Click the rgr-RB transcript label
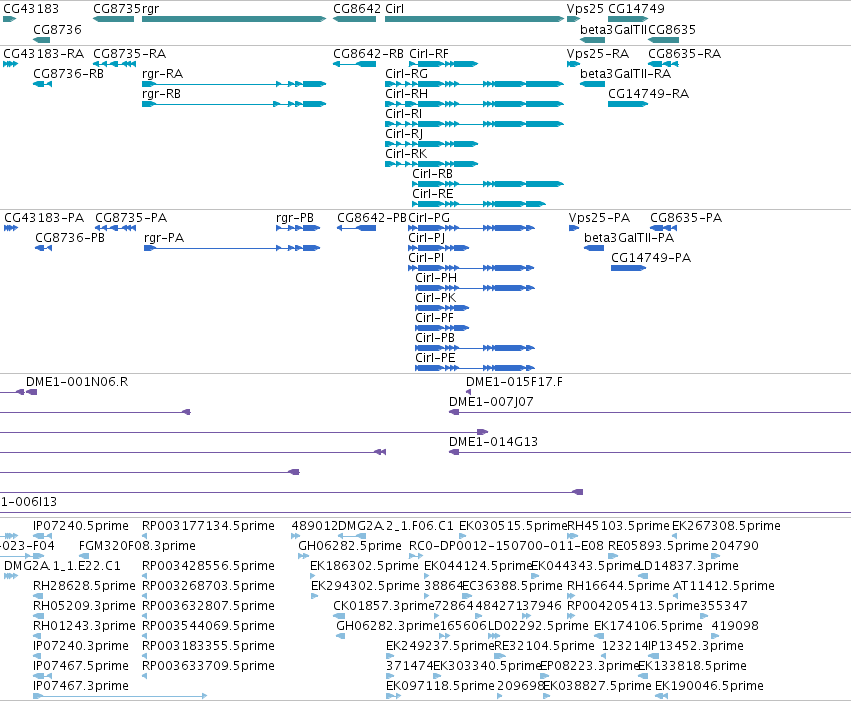This screenshot has width=851, height=701. 162,94
